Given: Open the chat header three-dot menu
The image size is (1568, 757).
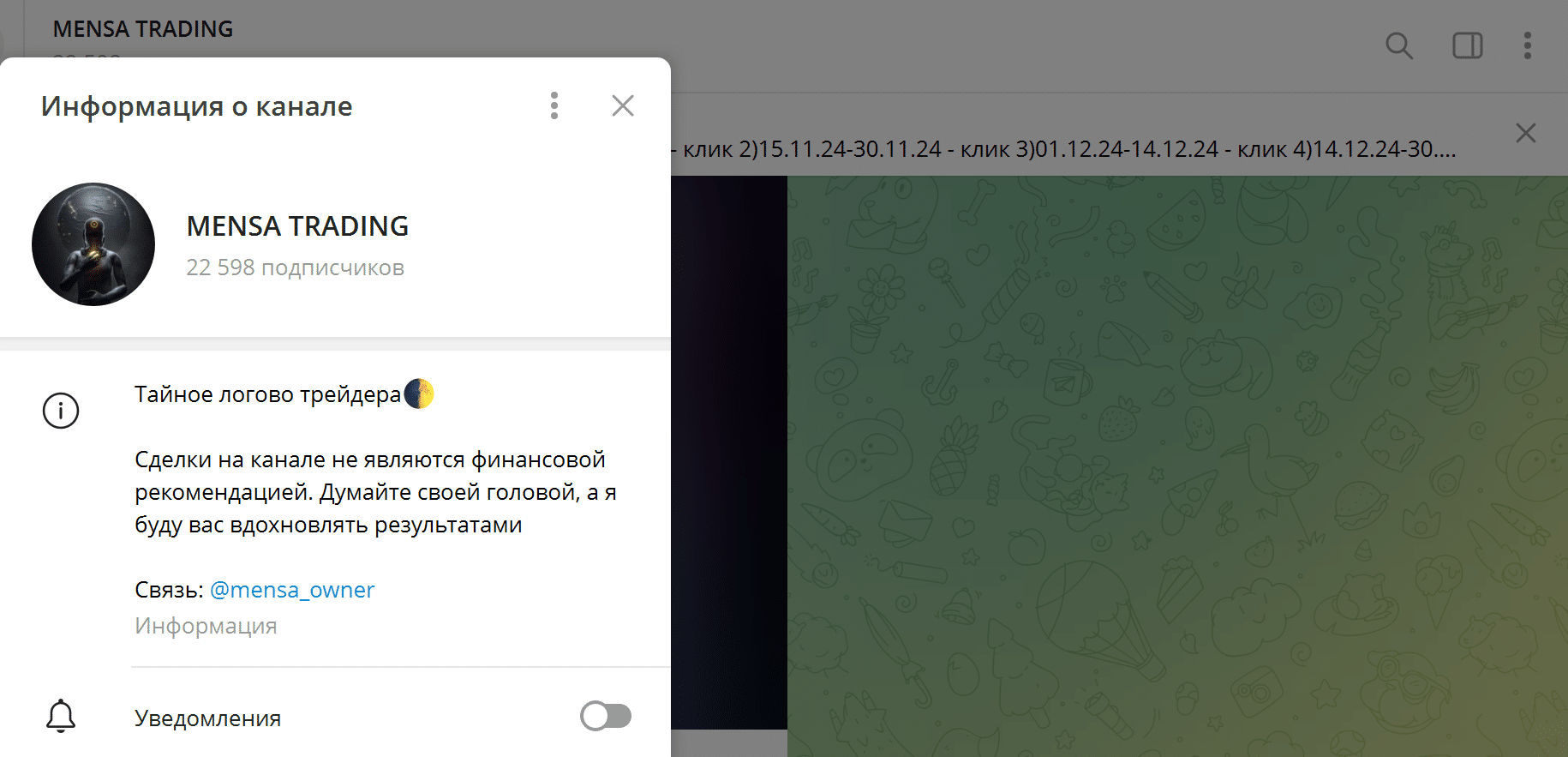Looking at the screenshot, I should click(x=1528, y=45).
